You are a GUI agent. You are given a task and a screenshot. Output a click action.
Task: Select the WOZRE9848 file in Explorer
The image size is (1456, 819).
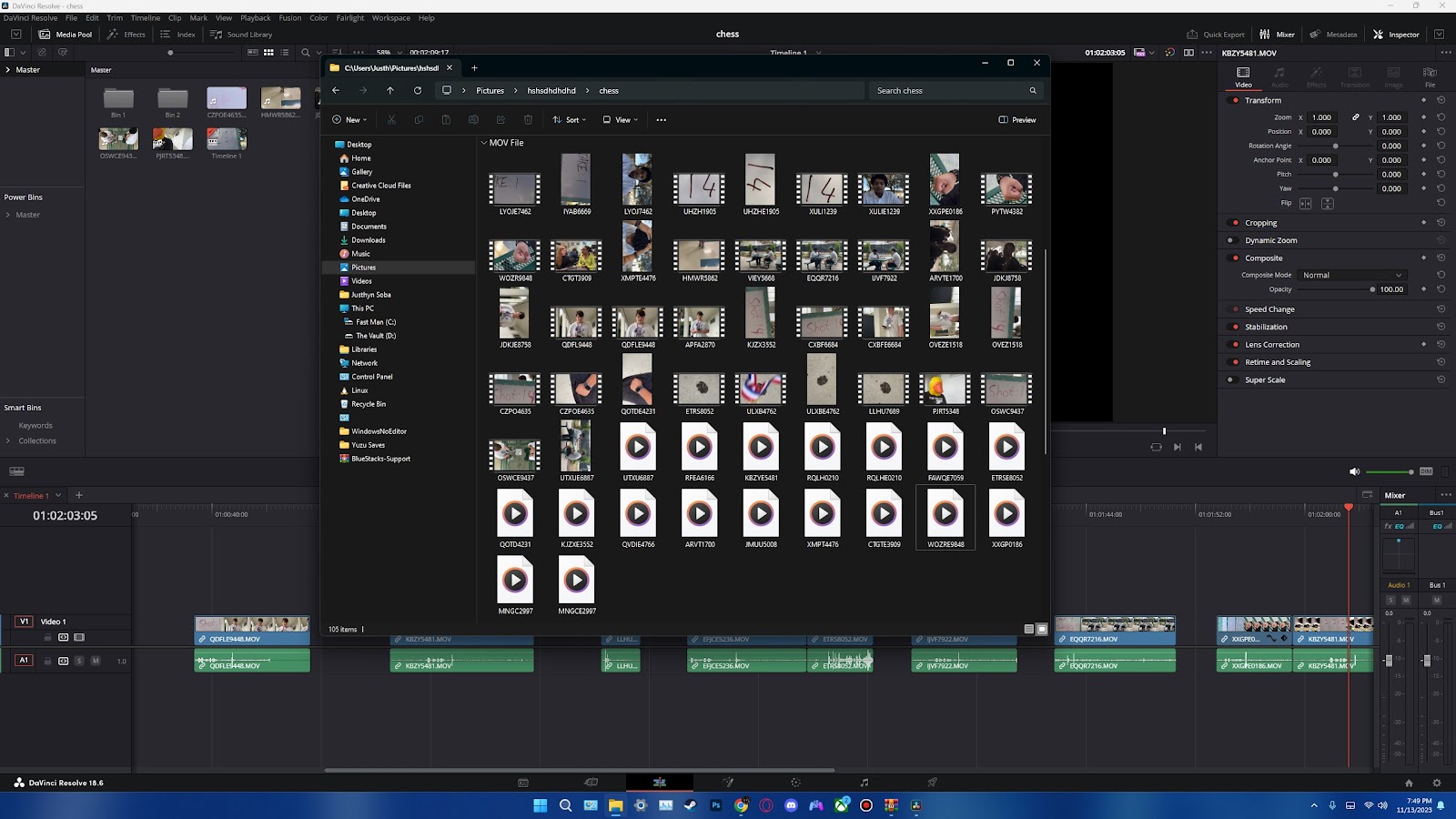(945, 518)
